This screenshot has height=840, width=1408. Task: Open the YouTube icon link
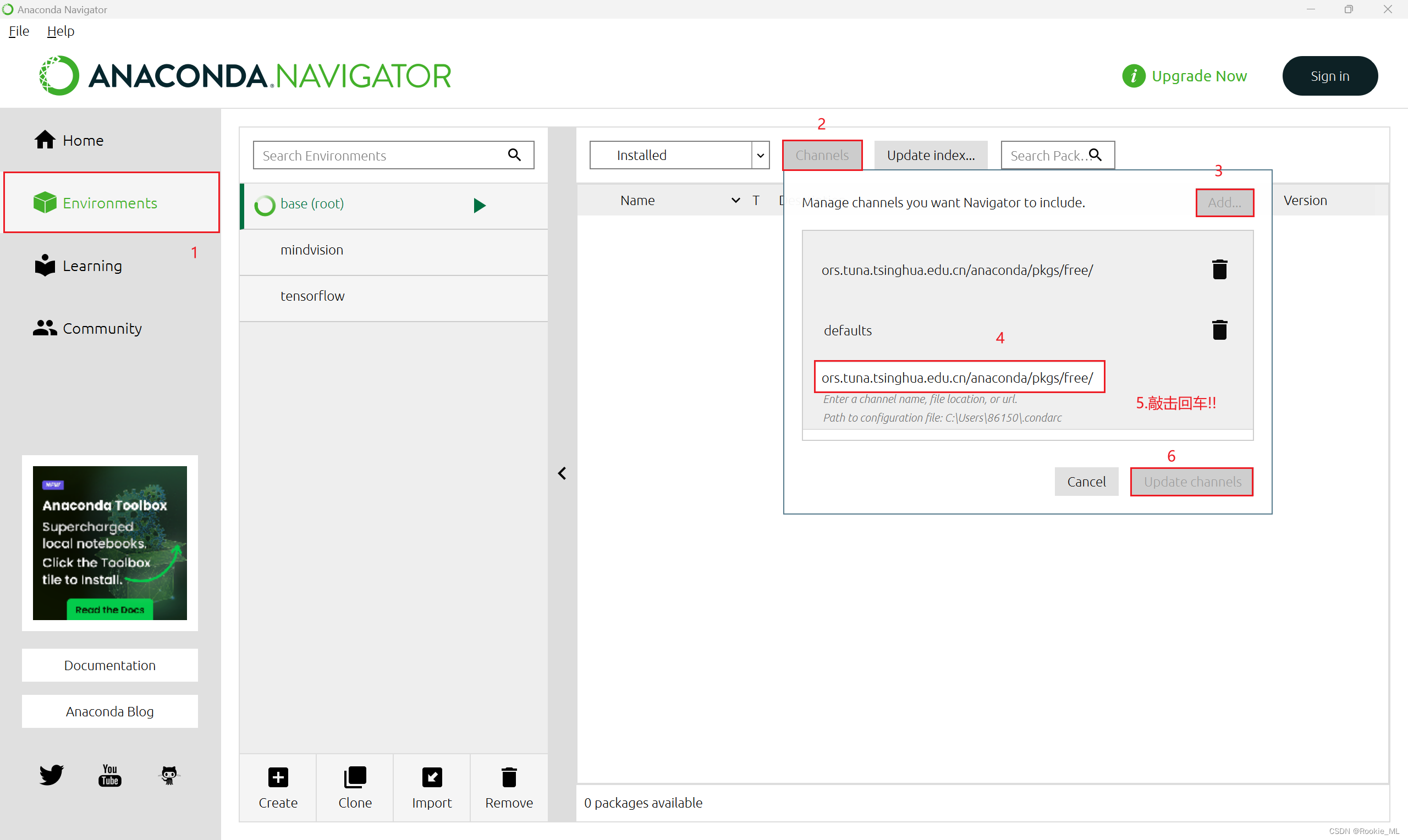click(x=110, y=775)
